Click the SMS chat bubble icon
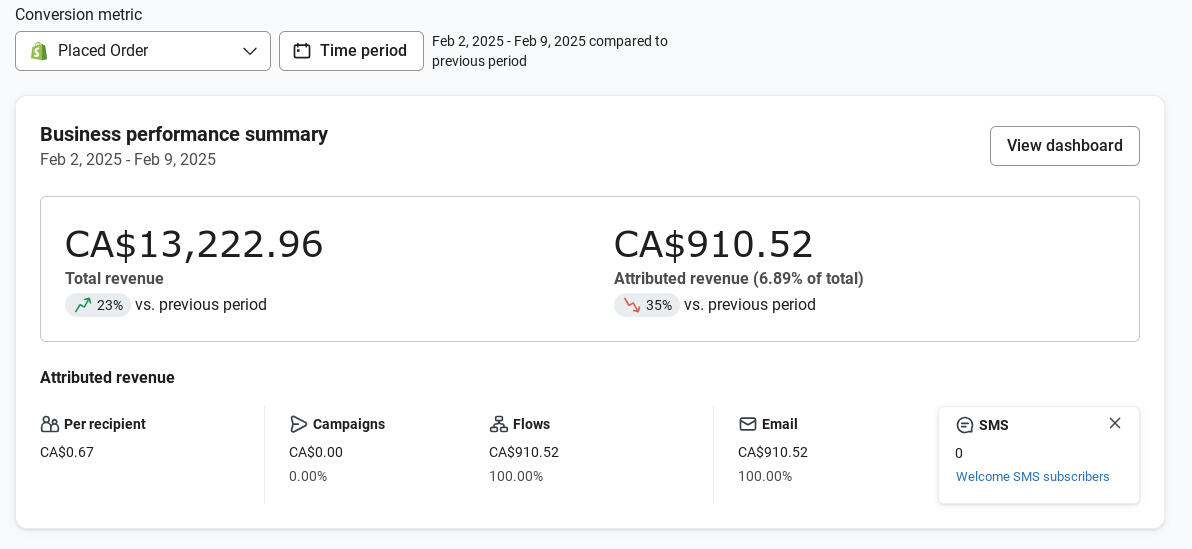 pyautogui.click(x=965, y=425)
